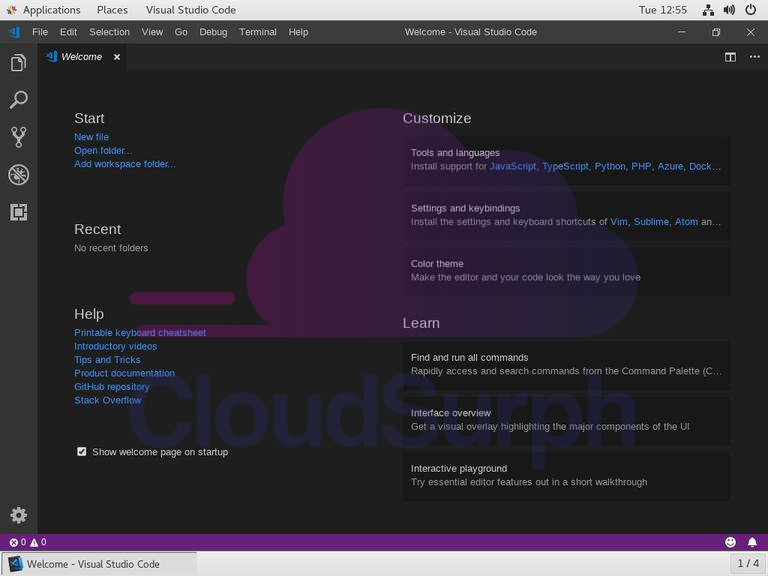Click the Color theme card
The width and height of the screenshot is (768, 576).
567,271
